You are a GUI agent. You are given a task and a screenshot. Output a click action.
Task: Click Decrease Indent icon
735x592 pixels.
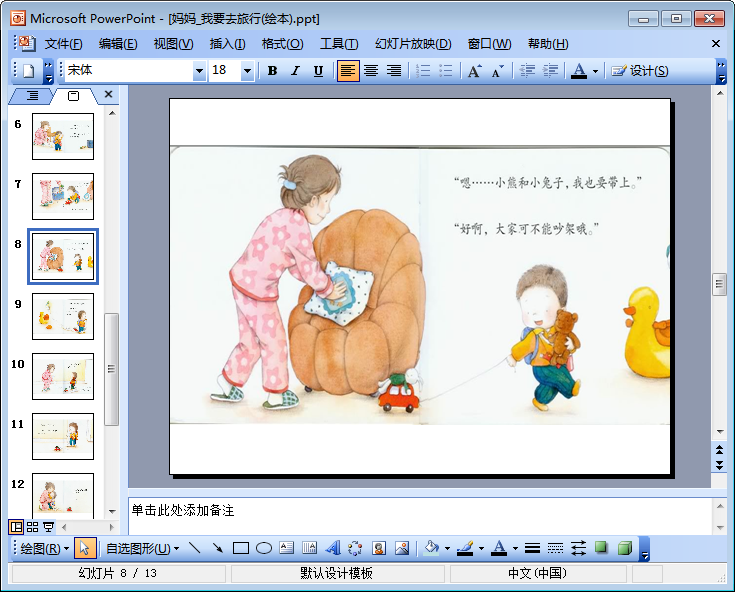click(527, 71)
